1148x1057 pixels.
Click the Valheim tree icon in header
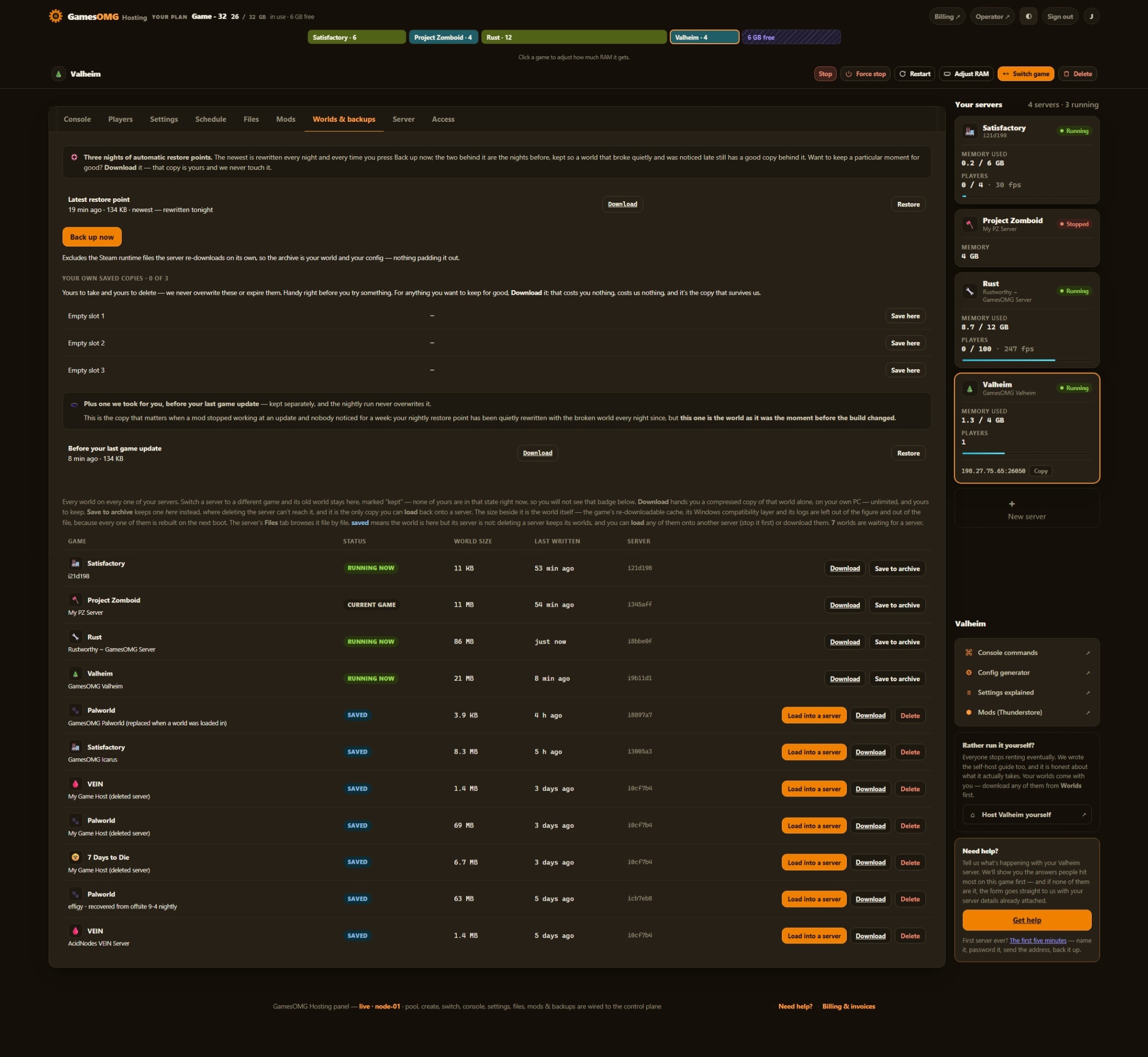(58, 74)
